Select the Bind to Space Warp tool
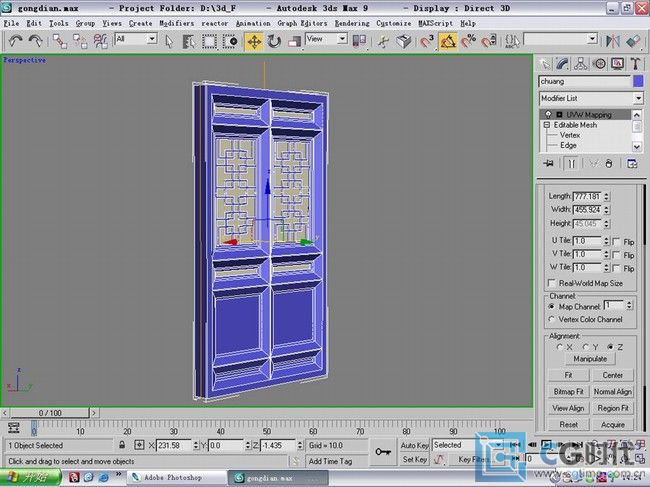This screenshot has width=650, height=487. pyautogui.click(x=100, y=41)
